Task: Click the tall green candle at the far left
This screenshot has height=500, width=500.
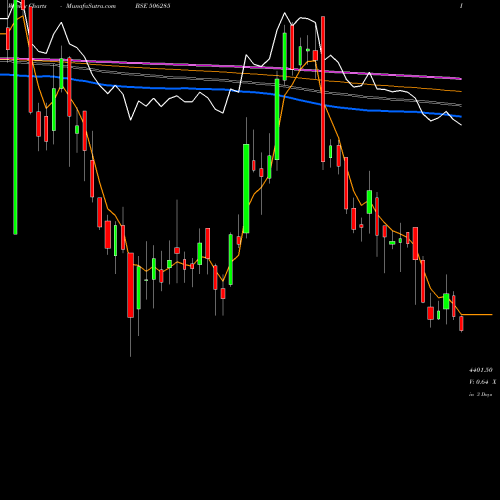Action: click(15, 117)
